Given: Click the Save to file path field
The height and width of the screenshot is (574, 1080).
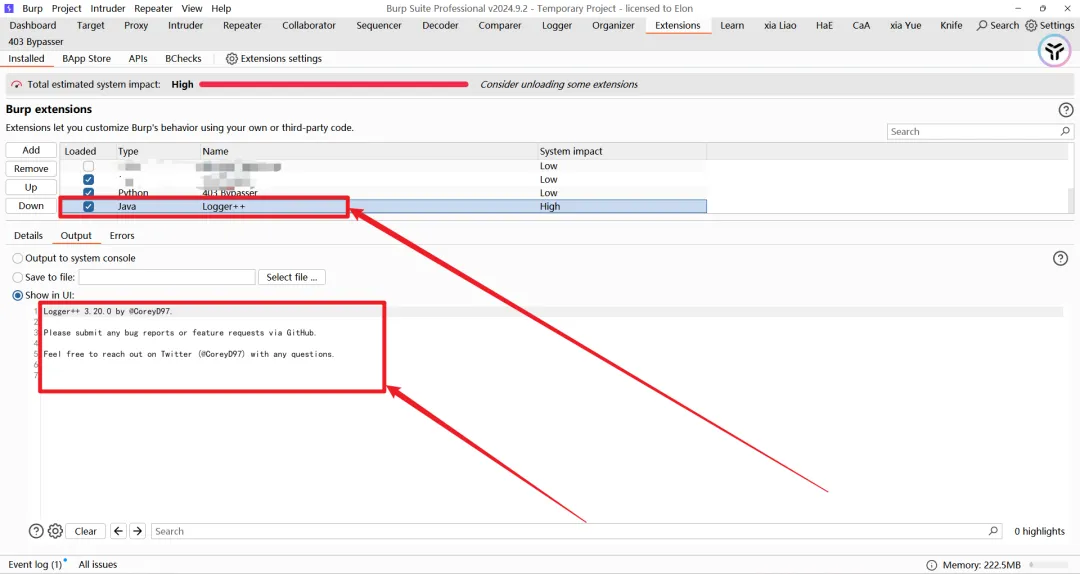Looking at the screenshot, I should point(167,277).
